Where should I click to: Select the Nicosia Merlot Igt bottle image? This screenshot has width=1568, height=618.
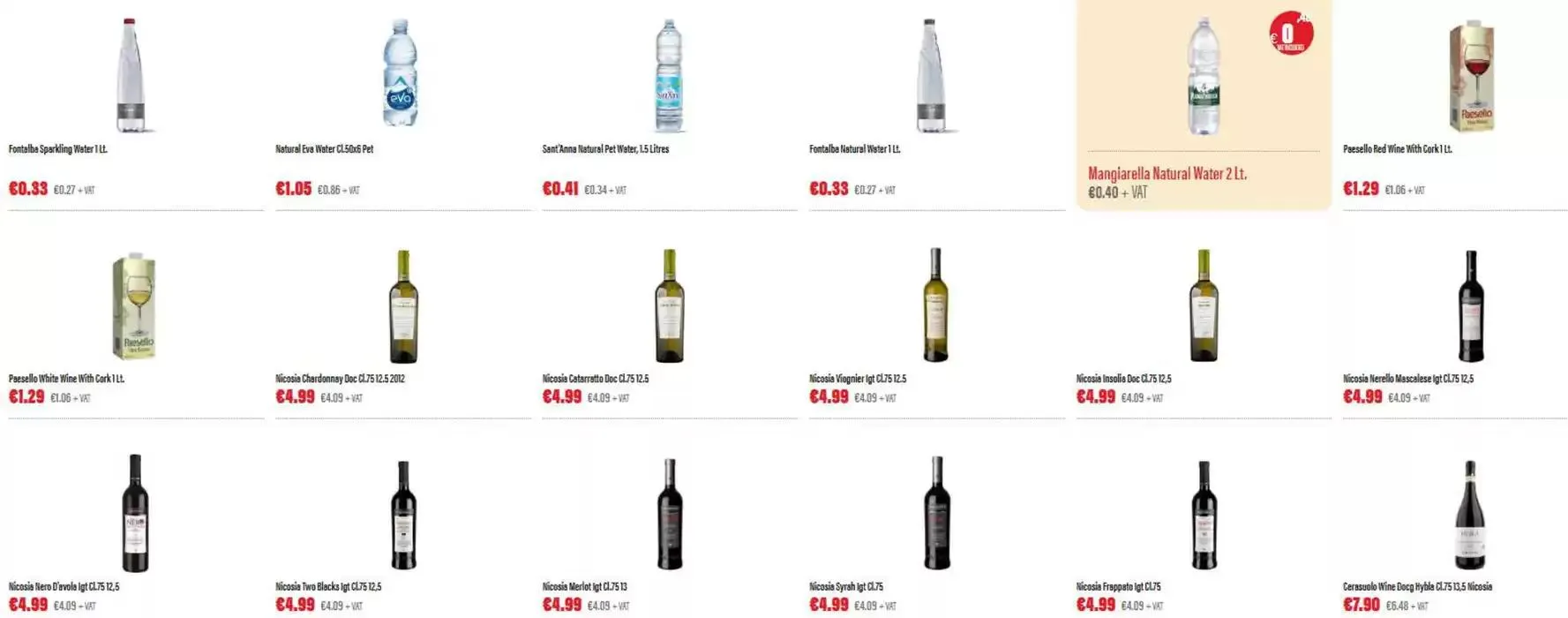(669, 514)
